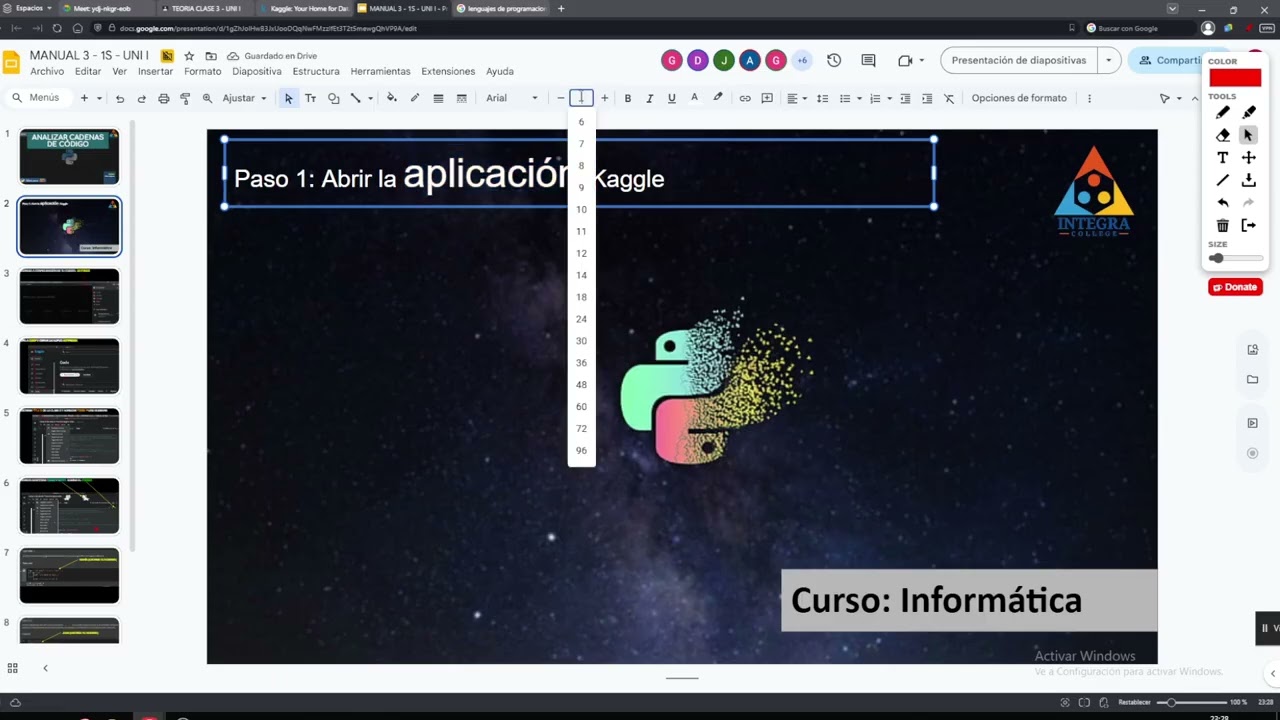This screenshot has width=1280, height=720.
Task: Click the red color swatch
Action: click(x=1235, y=78)
